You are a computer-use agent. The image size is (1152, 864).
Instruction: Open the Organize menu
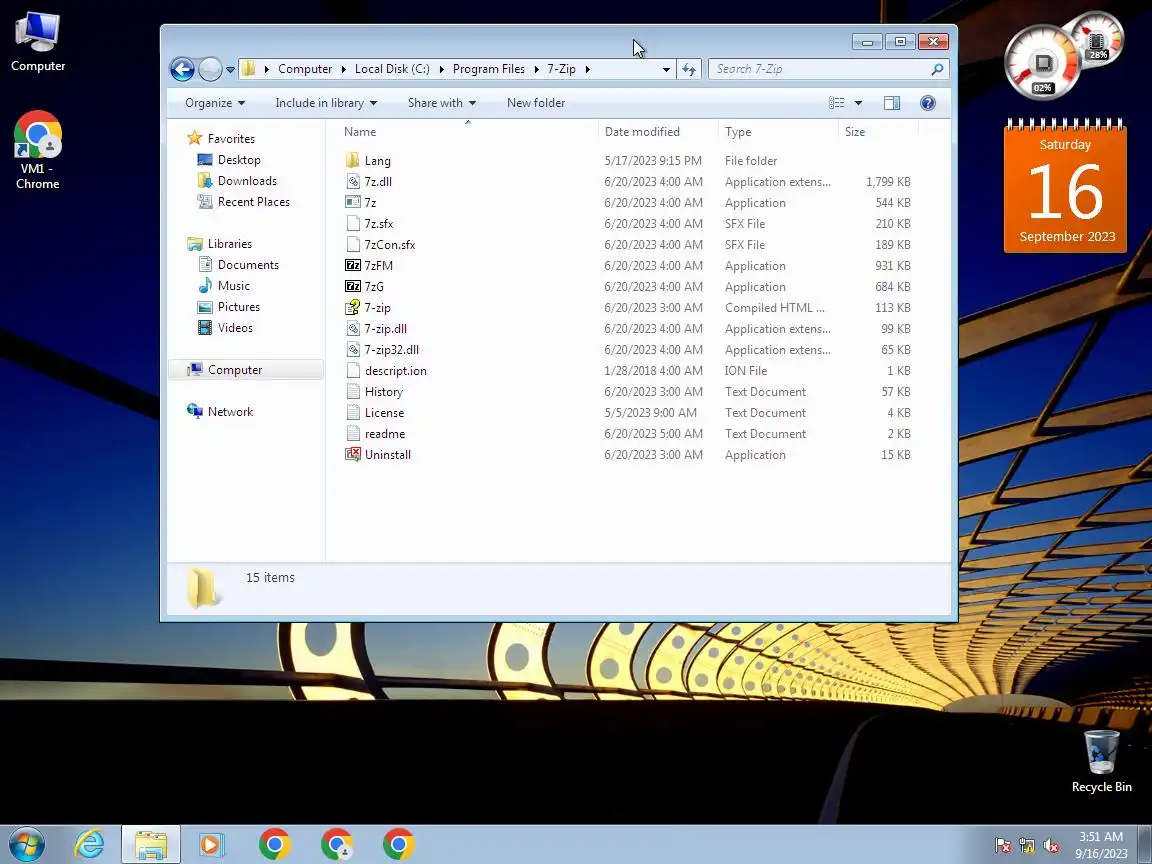pyautogui.click(x=215, y=103)
